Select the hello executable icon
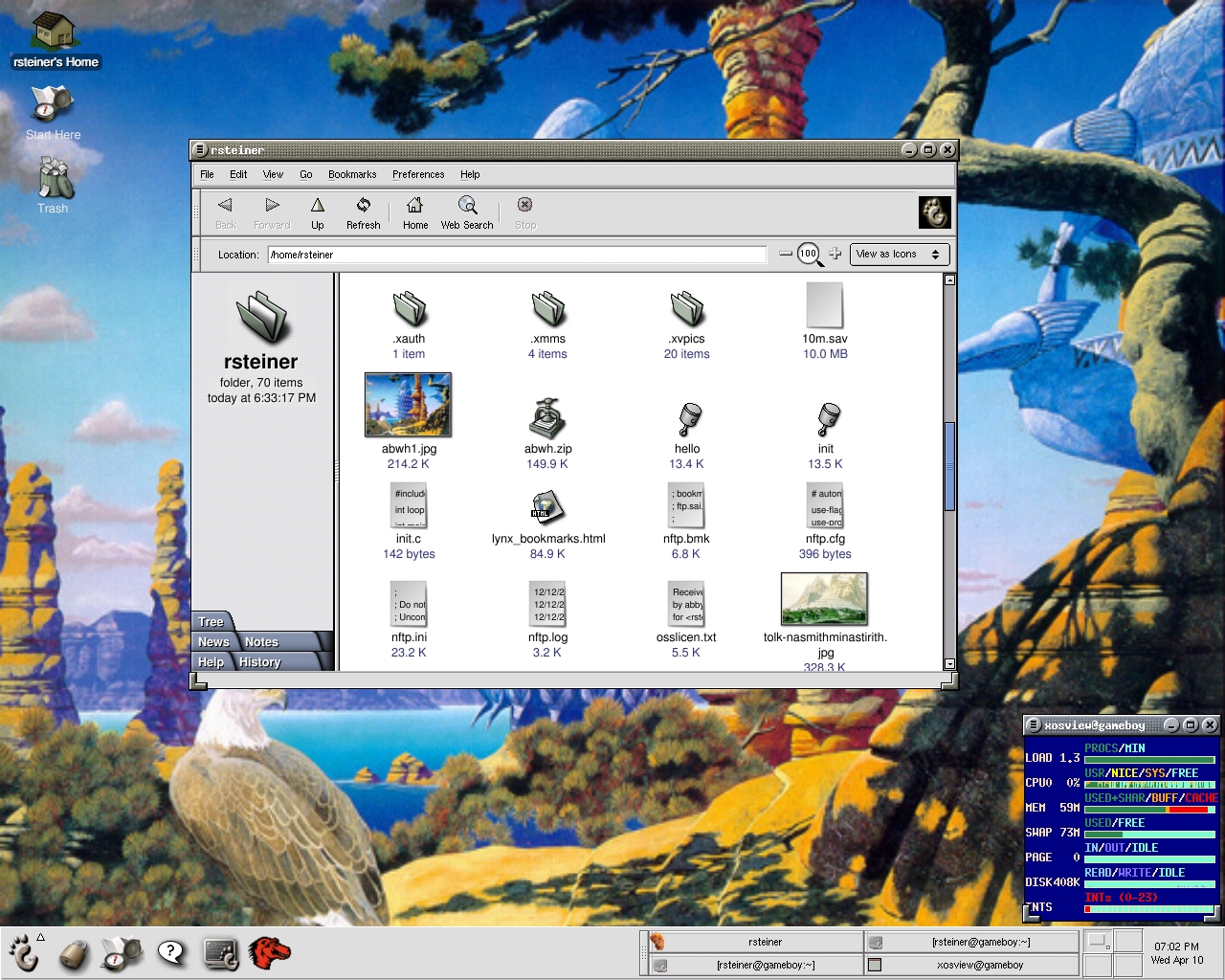1225x980 pixels. [689, 419]
